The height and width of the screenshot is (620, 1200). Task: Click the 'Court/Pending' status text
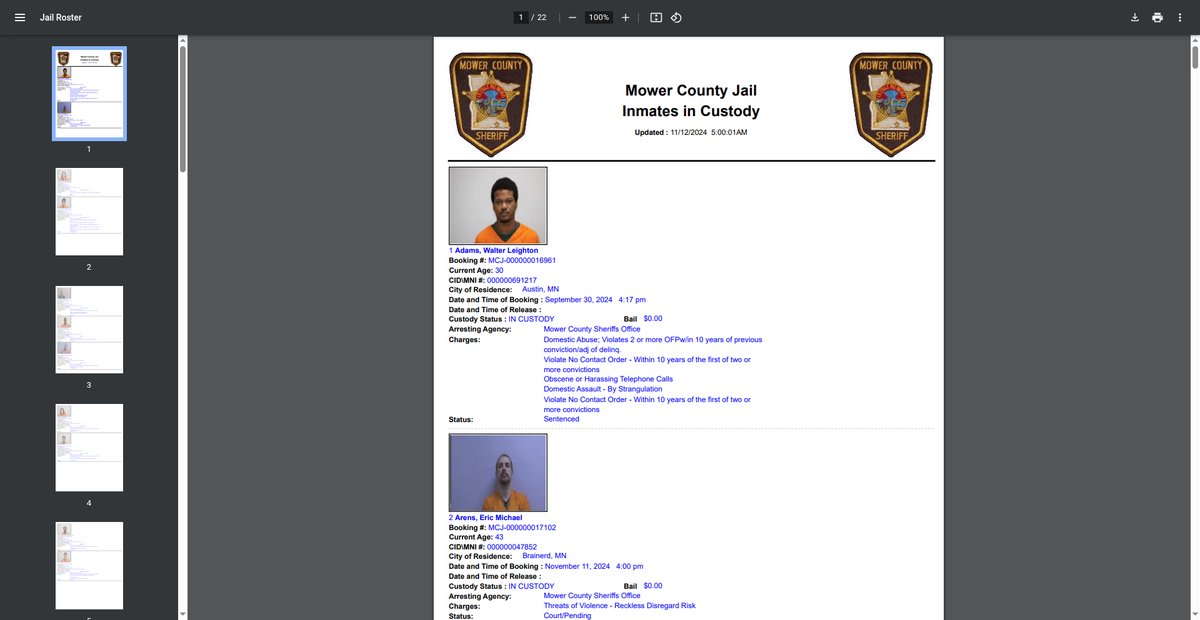568,616
